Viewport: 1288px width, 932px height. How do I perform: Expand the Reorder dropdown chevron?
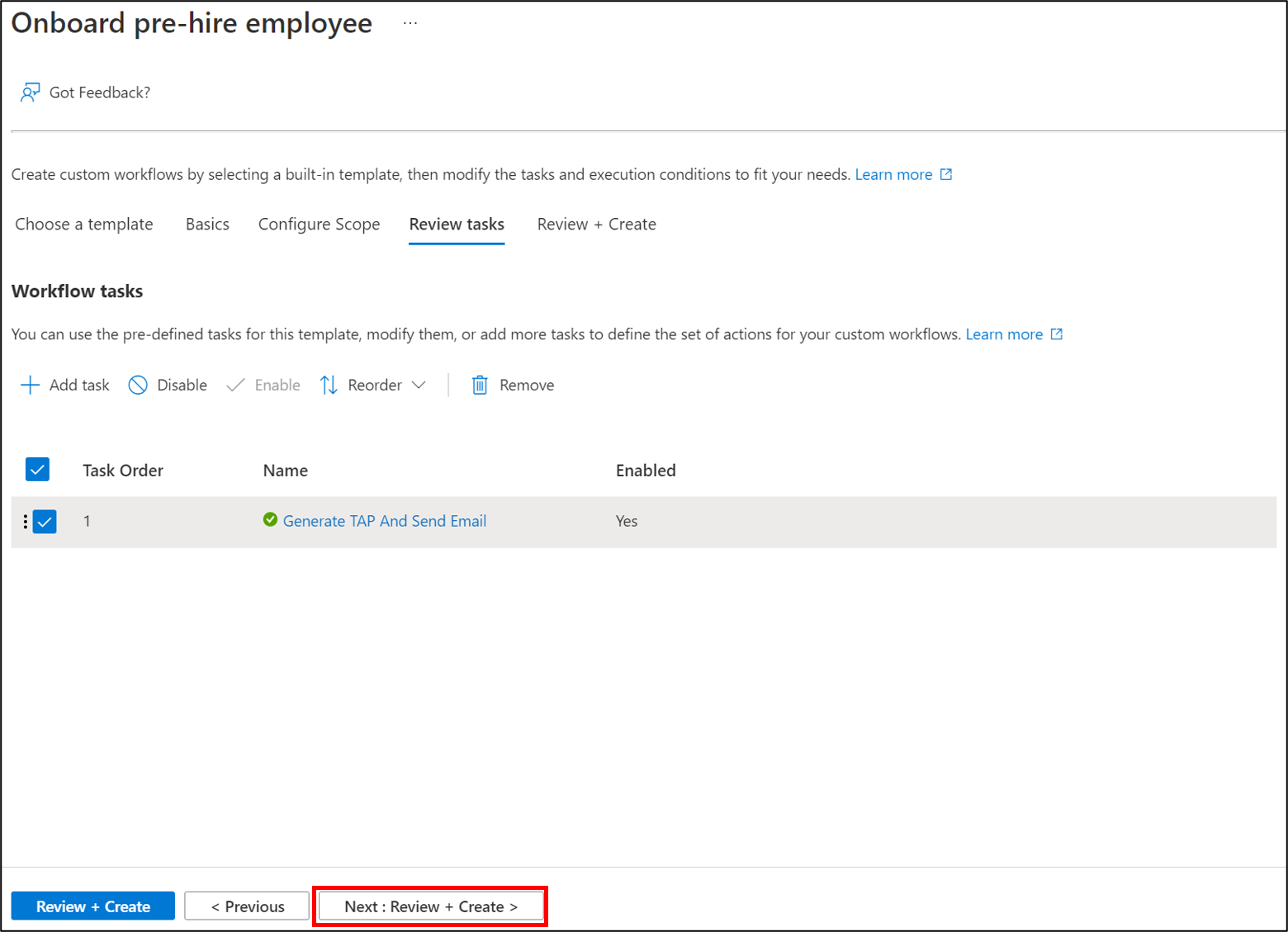pyautogui.click(x=419, y=385)
